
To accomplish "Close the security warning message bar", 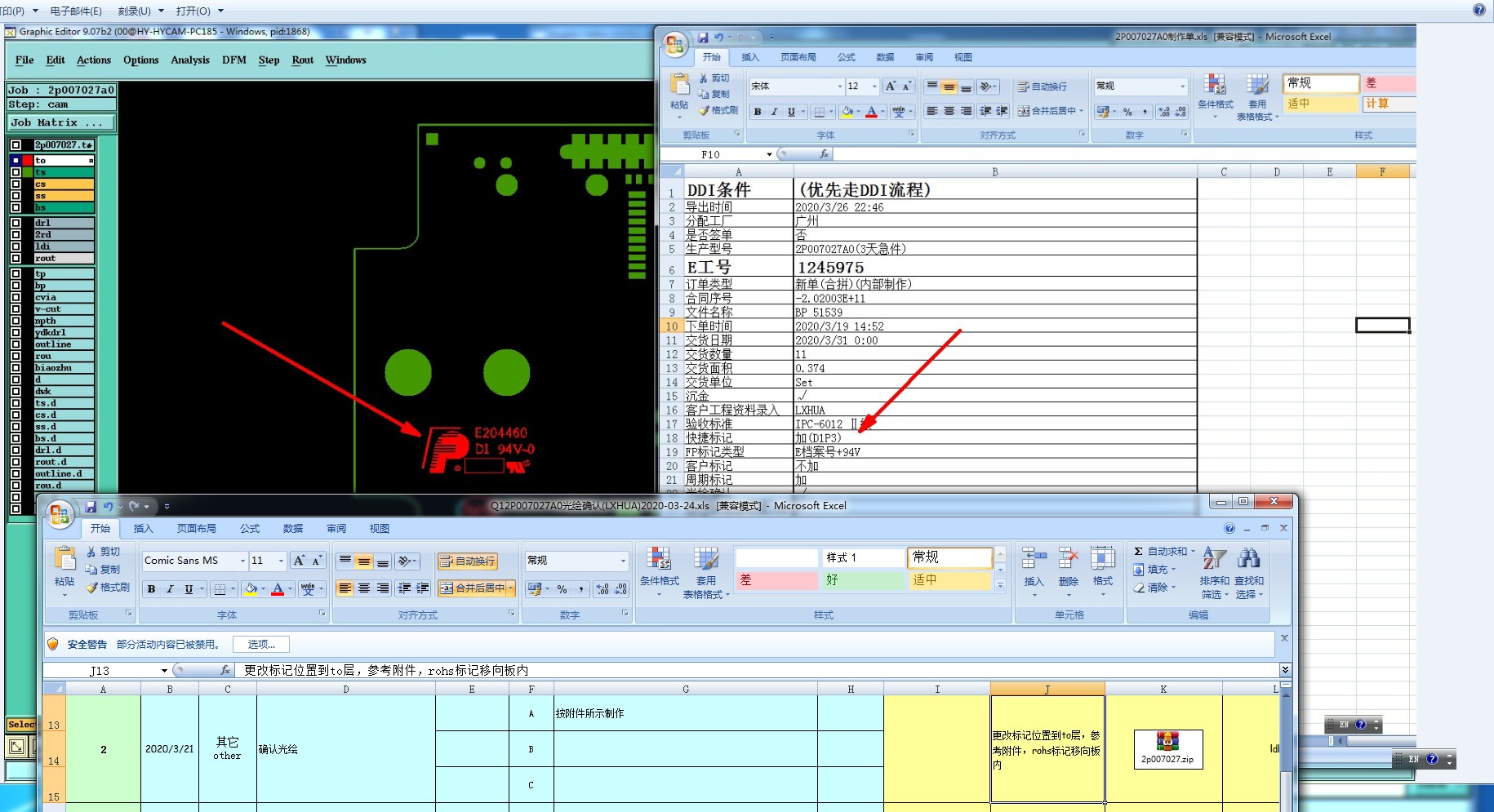I will (x=1284, y=638).
